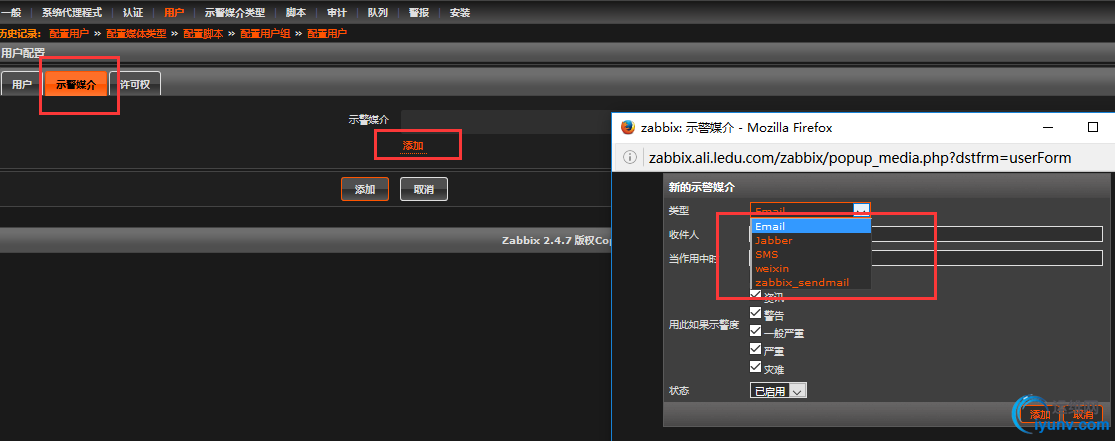Open the 警报 menu item

pyautogui.click(x=419, y=13)
